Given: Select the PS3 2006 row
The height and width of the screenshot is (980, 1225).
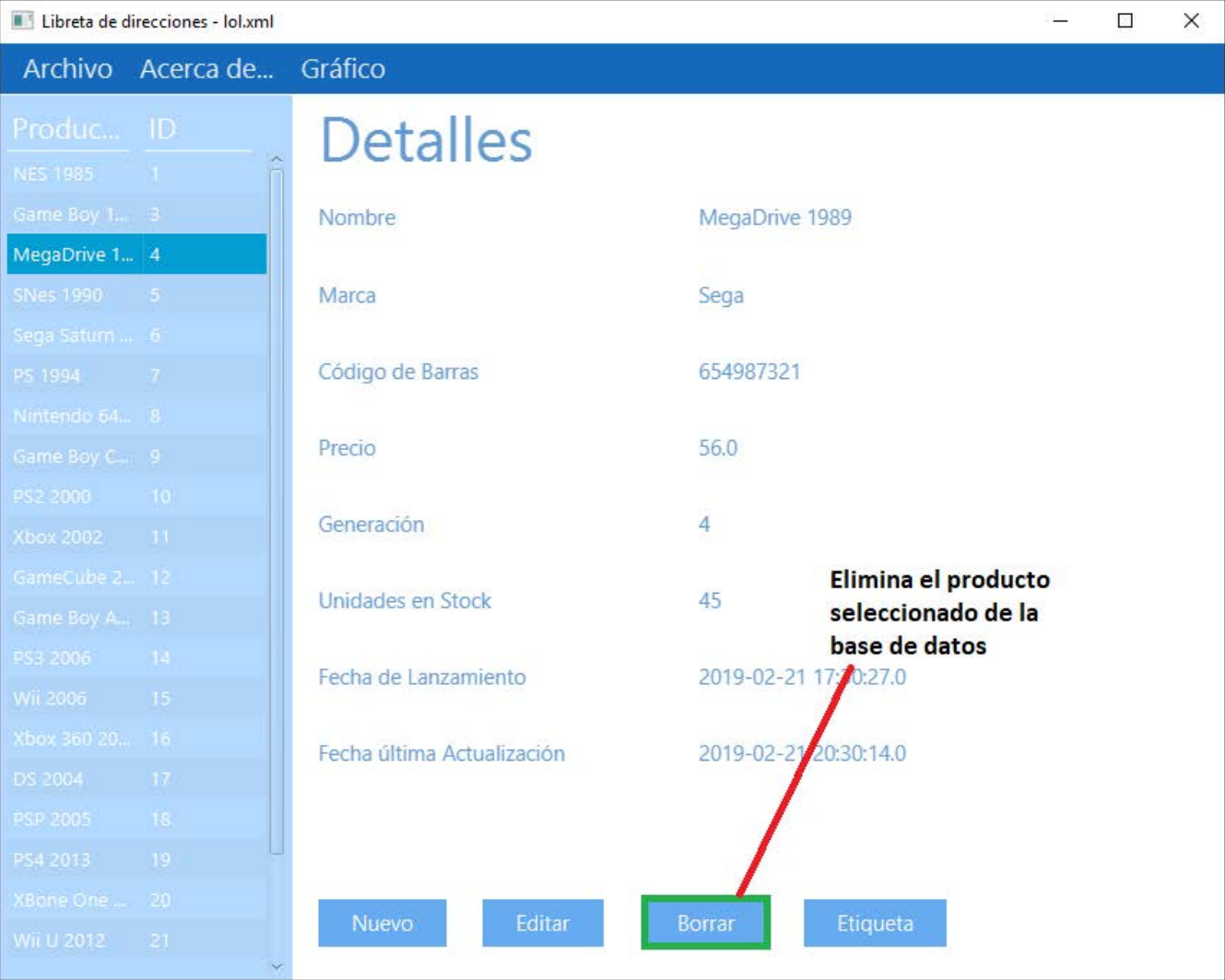Looking at the screenshot, I should [x=136, y=658].
